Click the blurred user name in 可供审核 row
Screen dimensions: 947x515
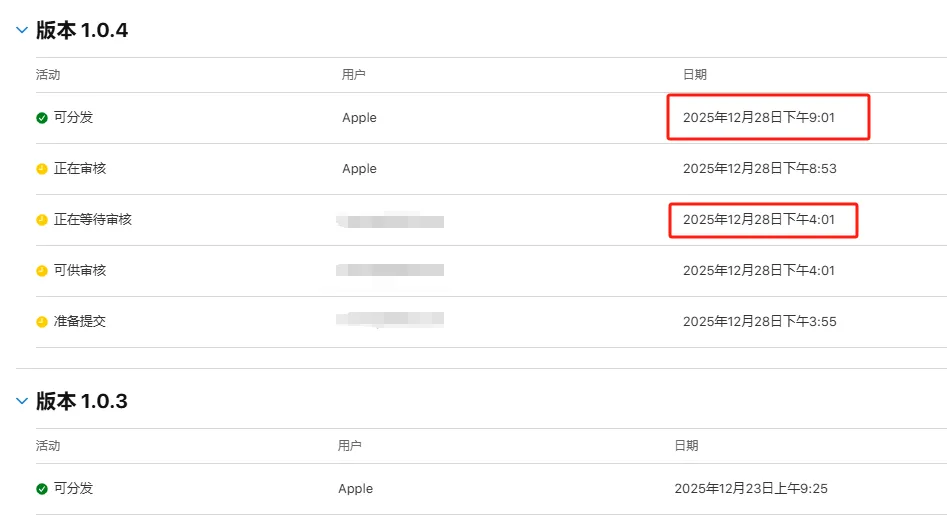tap(390, 271)
